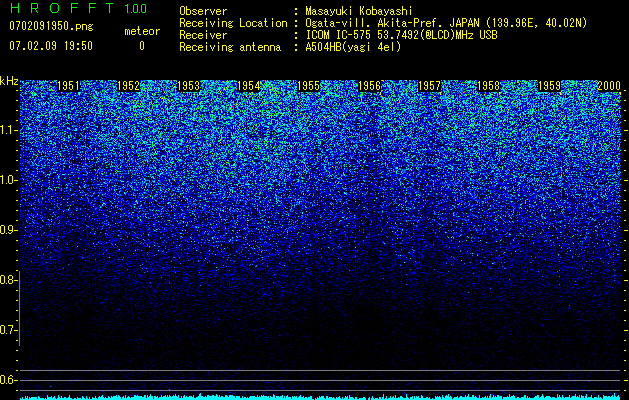The image size is (629, 400).
Task: Click the HROFFT 1.0.0 title text
Action: (x=78, y=8)
